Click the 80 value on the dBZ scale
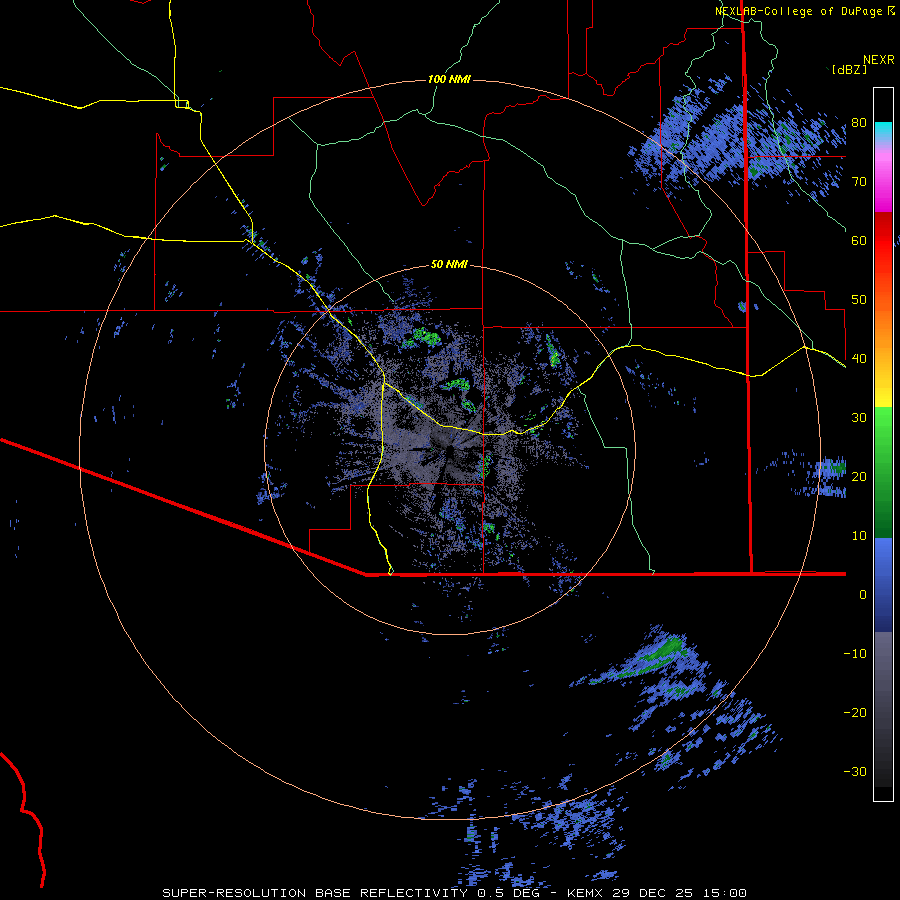 pos(859,123)
